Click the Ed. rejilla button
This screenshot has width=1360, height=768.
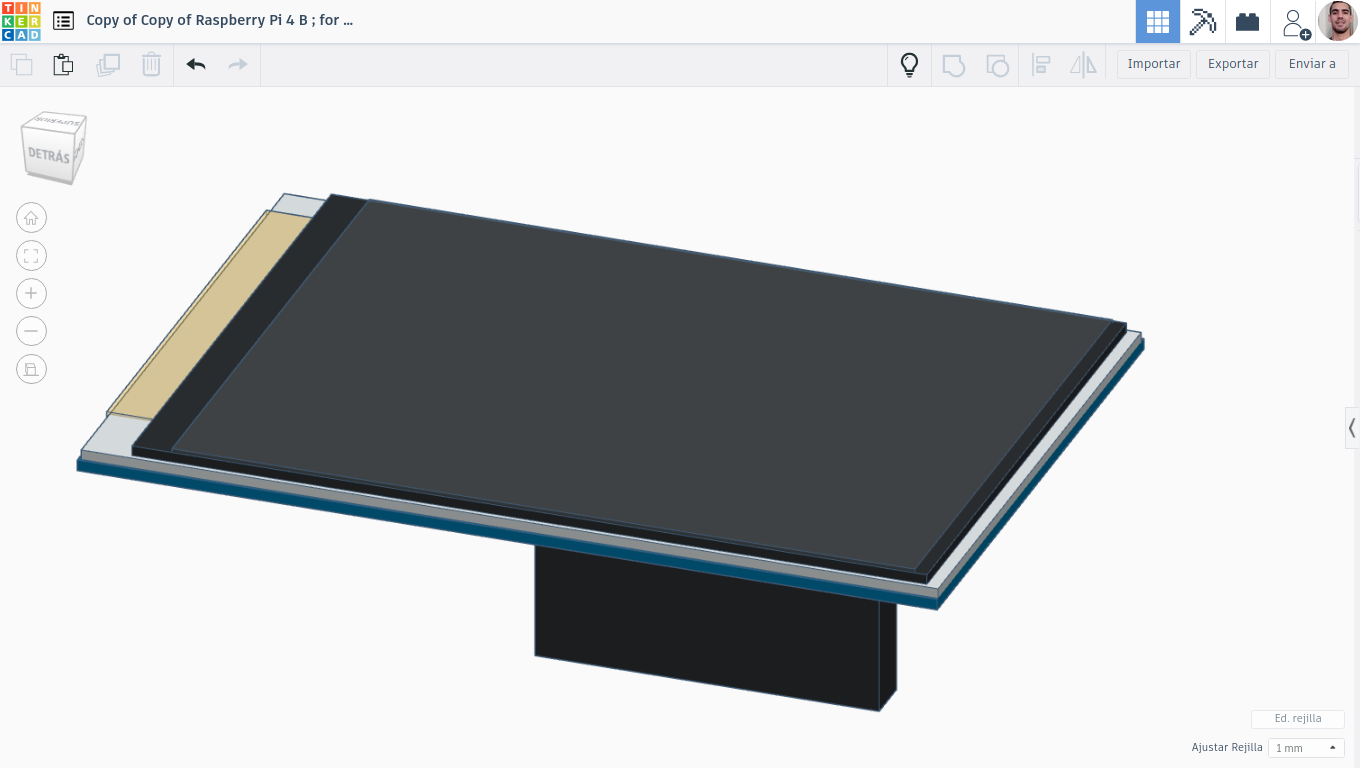1298,719
